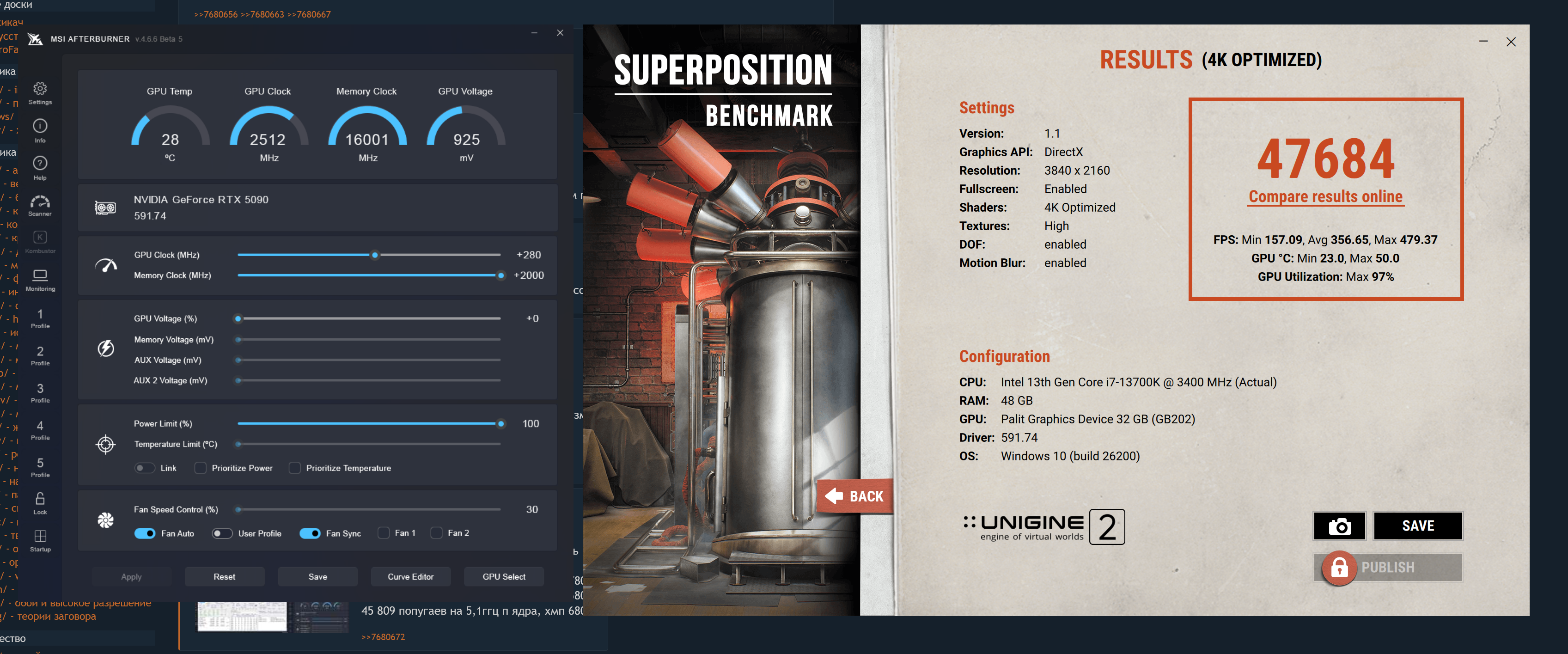Take screenshot with camera icon button
Viewport: 1568px width, 654px height.
(x=1339, y=526)
